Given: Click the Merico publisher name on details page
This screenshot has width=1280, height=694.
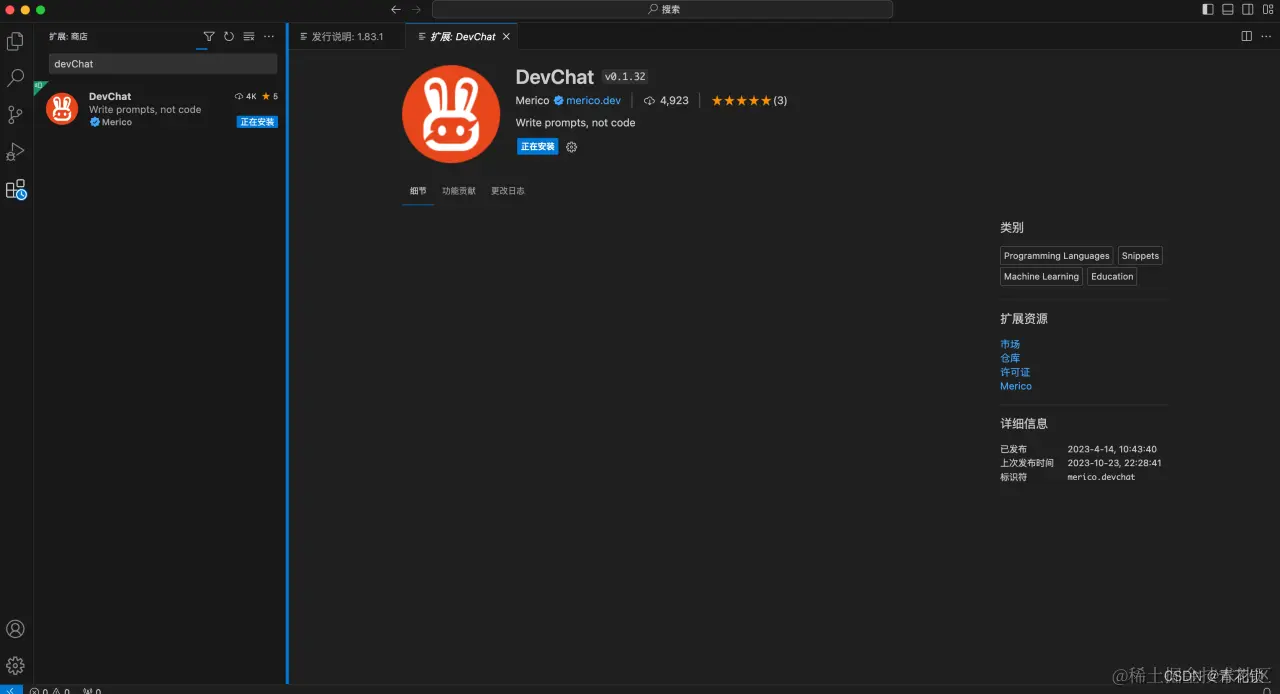Looking at the screenshot, I should 532,101.
